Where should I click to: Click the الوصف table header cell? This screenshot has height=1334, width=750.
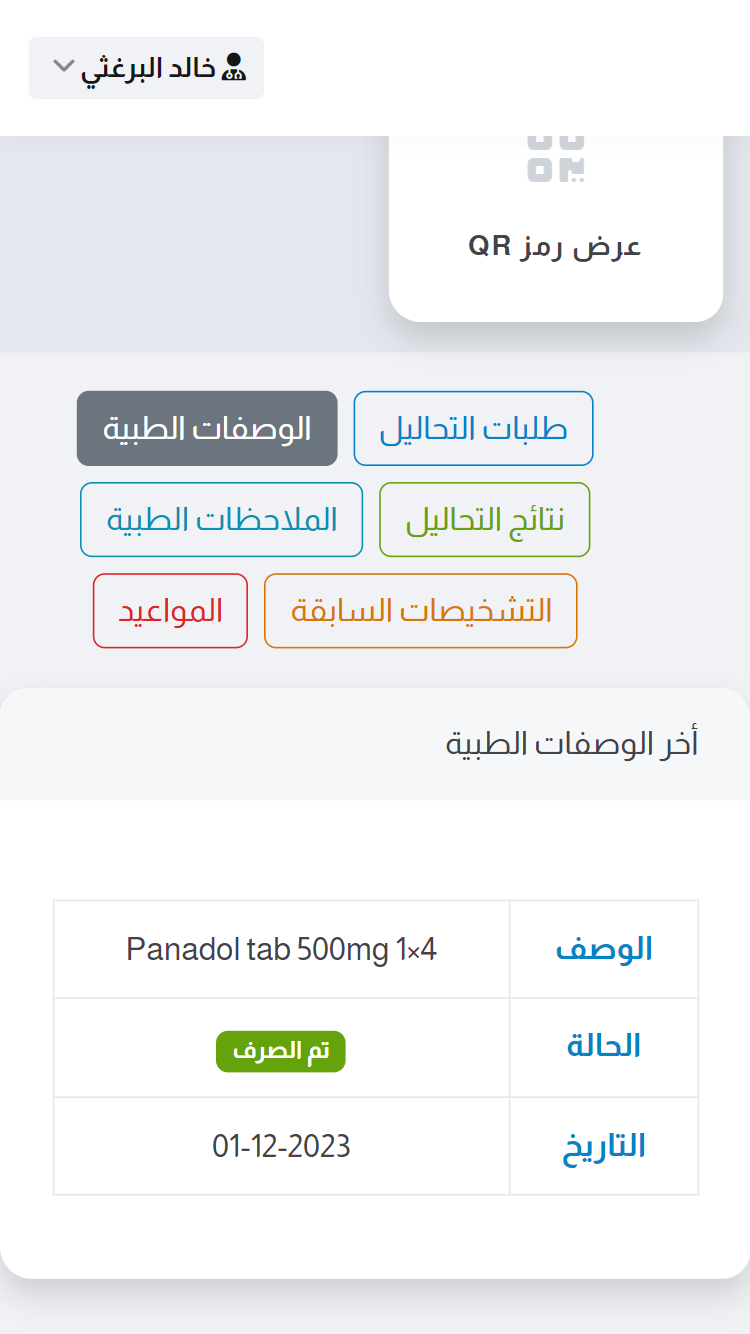coord(604,948)
